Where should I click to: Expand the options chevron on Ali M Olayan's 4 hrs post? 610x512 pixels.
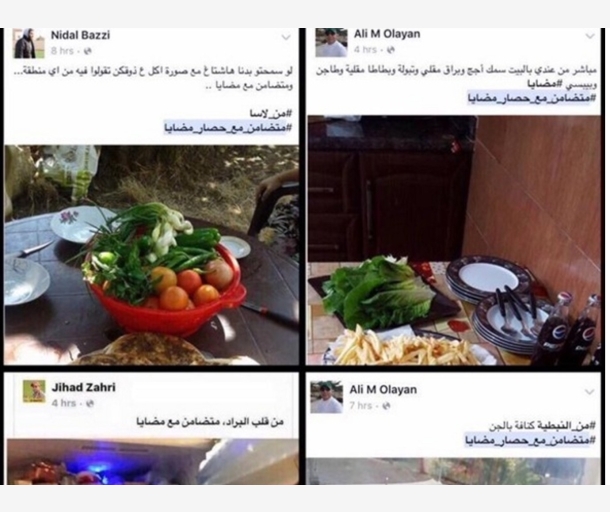pyautogui.click(x=590, y=36)
